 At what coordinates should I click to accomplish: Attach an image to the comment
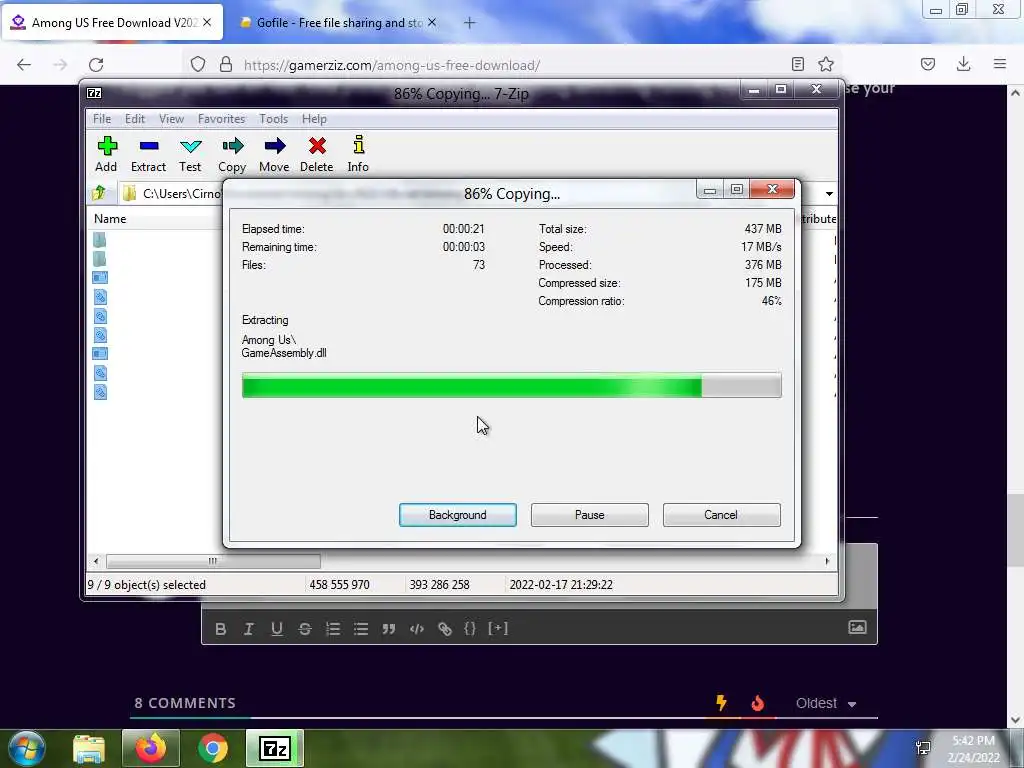point(857,628)
